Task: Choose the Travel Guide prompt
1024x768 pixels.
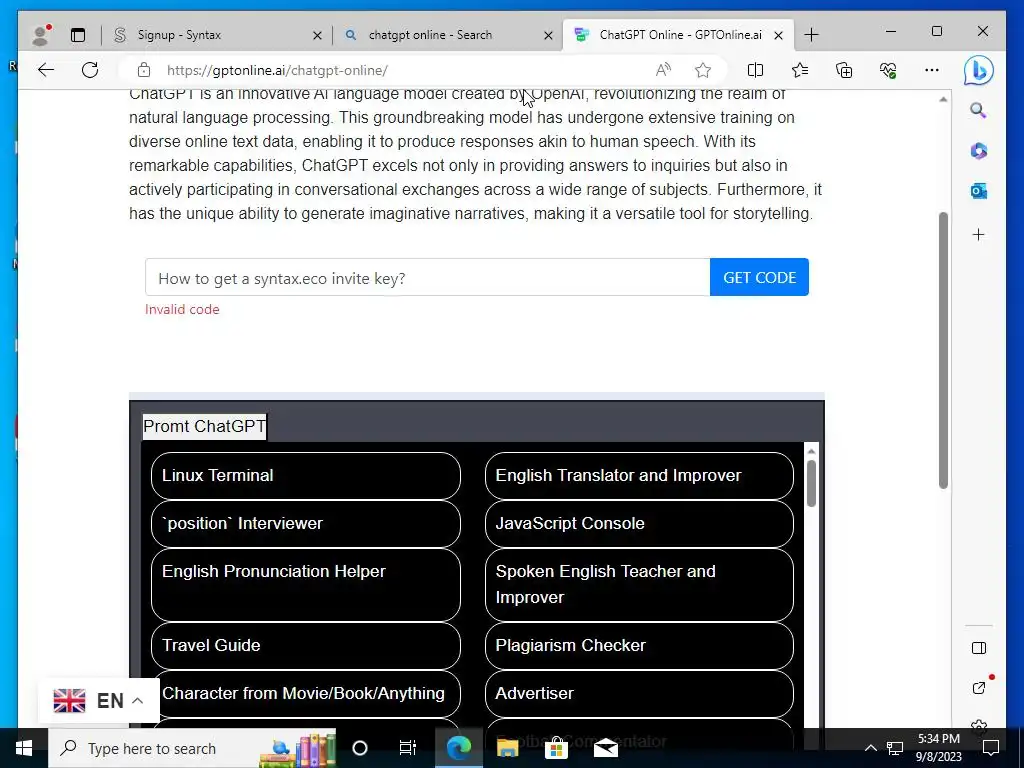Action: click(306, 645)
